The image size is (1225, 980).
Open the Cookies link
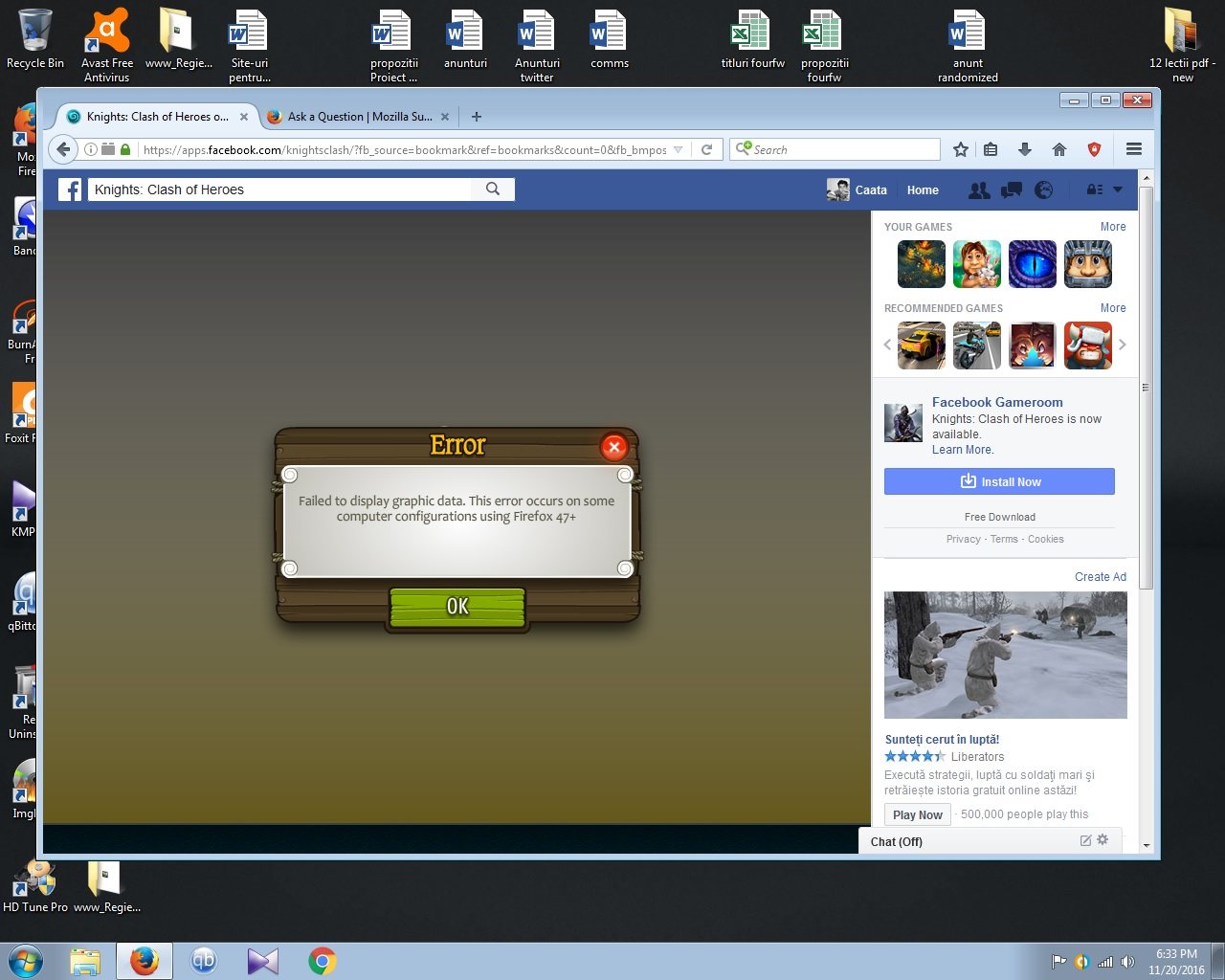tap(1046, 540)
